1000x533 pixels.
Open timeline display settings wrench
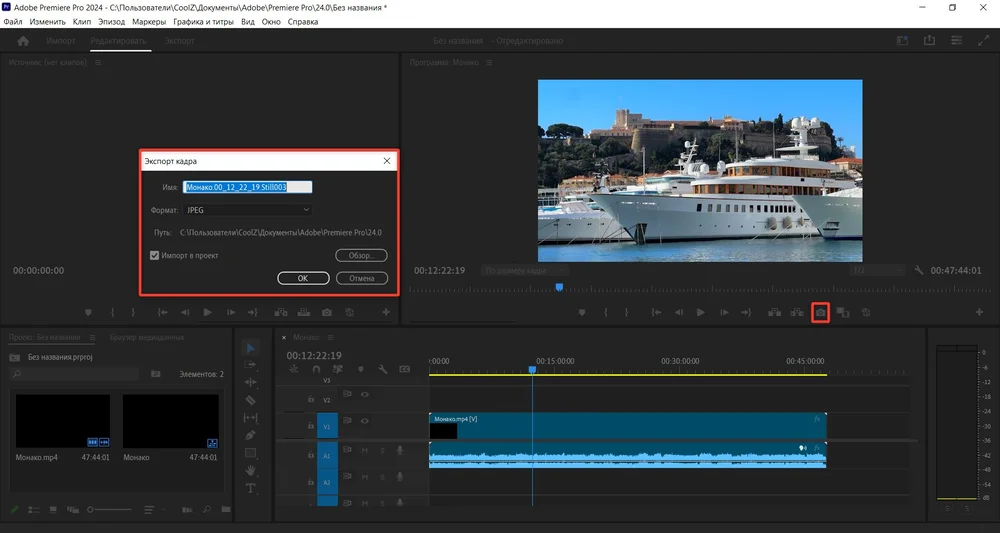point(382,369)
